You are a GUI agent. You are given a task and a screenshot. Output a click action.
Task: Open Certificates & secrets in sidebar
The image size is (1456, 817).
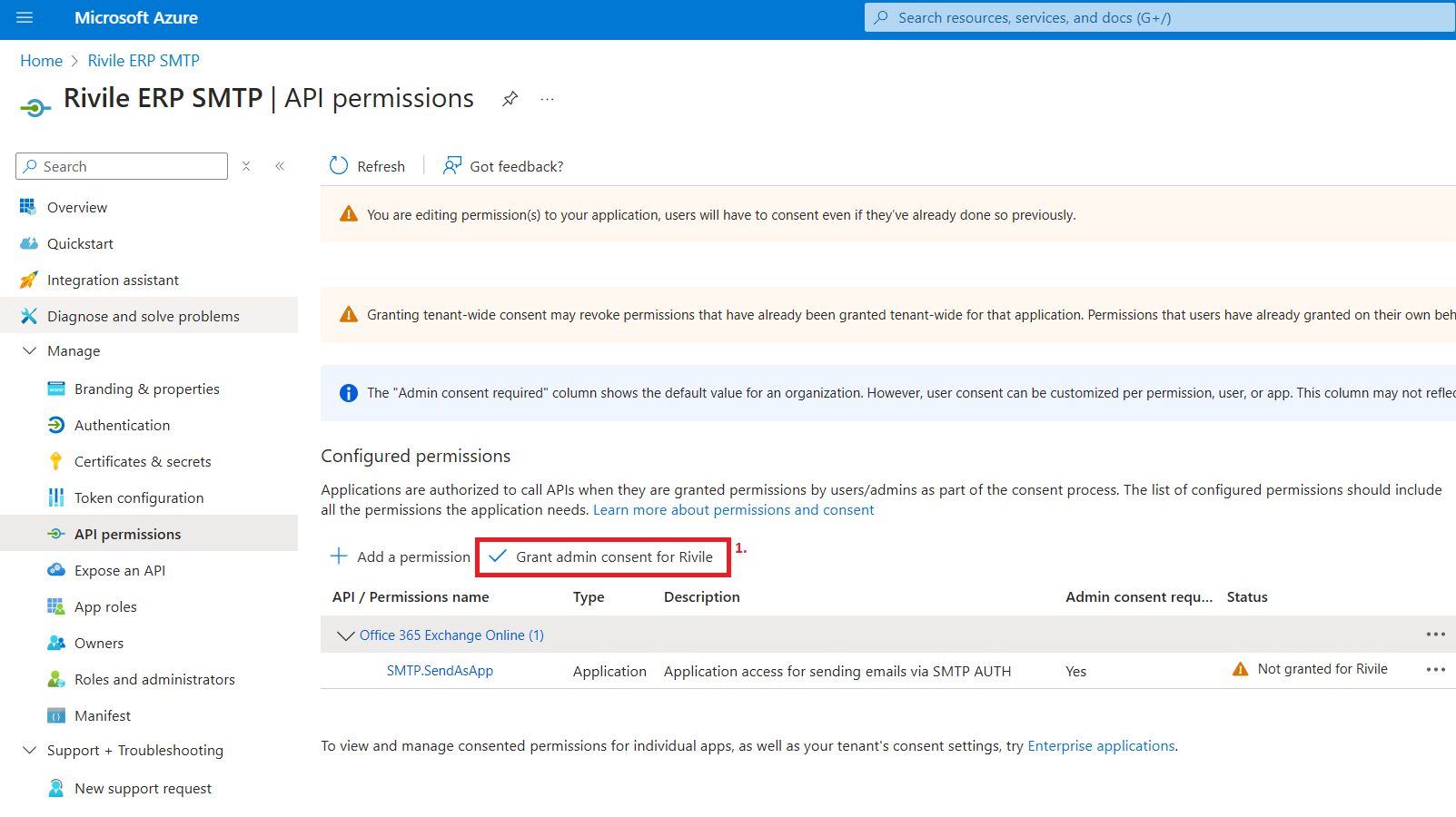point(143,461)
